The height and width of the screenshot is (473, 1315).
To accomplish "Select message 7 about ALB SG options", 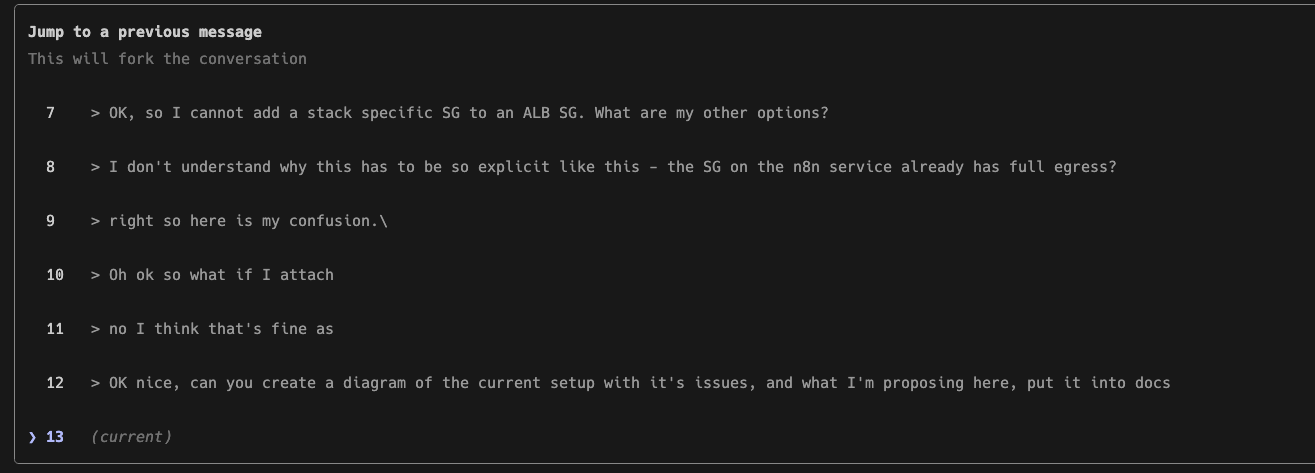I will [x=468, y=113].
